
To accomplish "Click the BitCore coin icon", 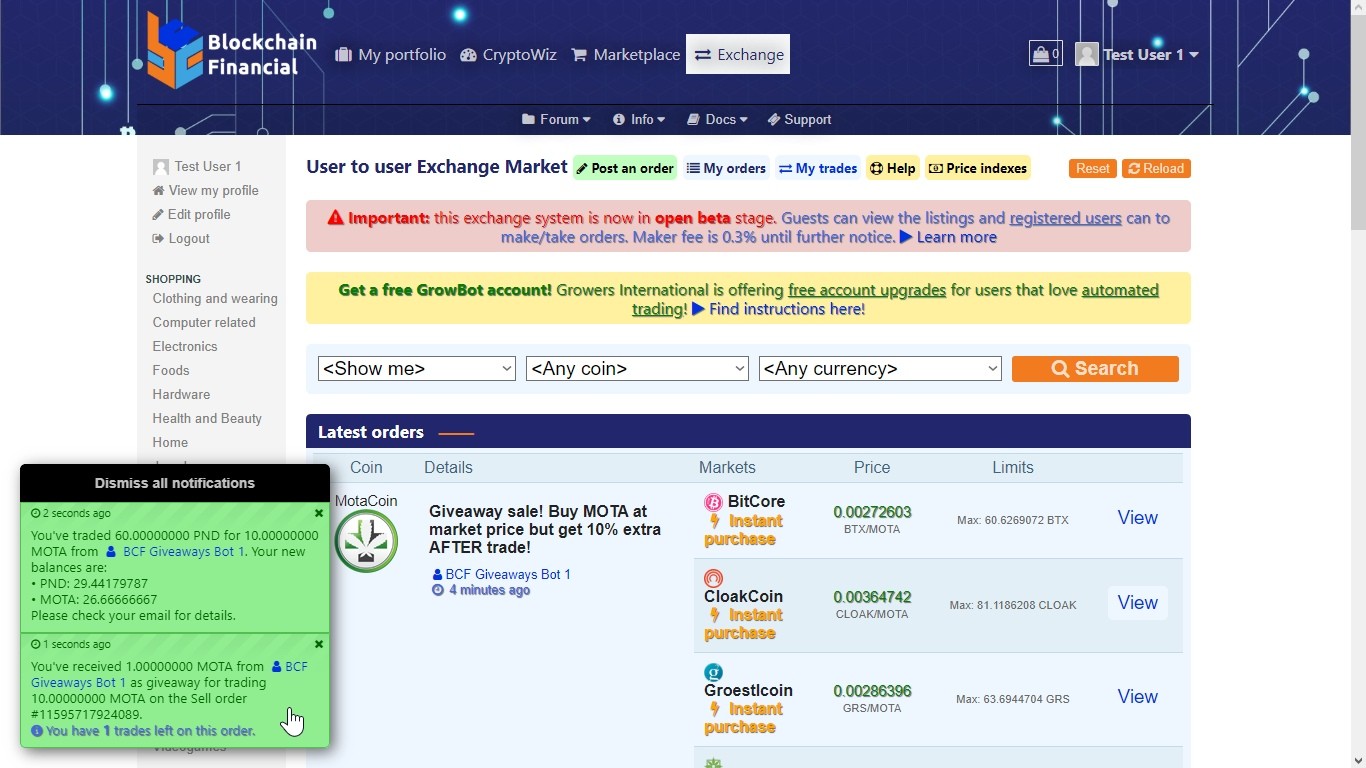I will click(x=713, y=502).
